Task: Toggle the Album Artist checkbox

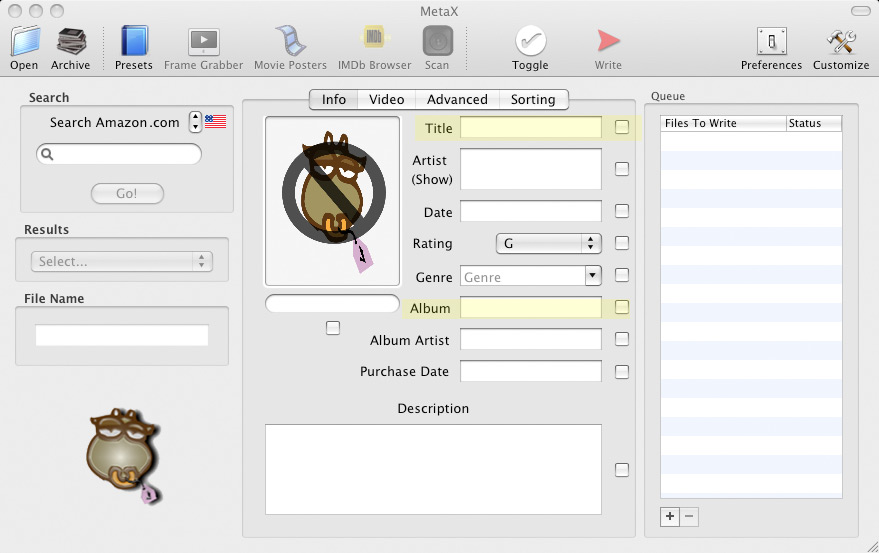Action: [x=622, y=339]
